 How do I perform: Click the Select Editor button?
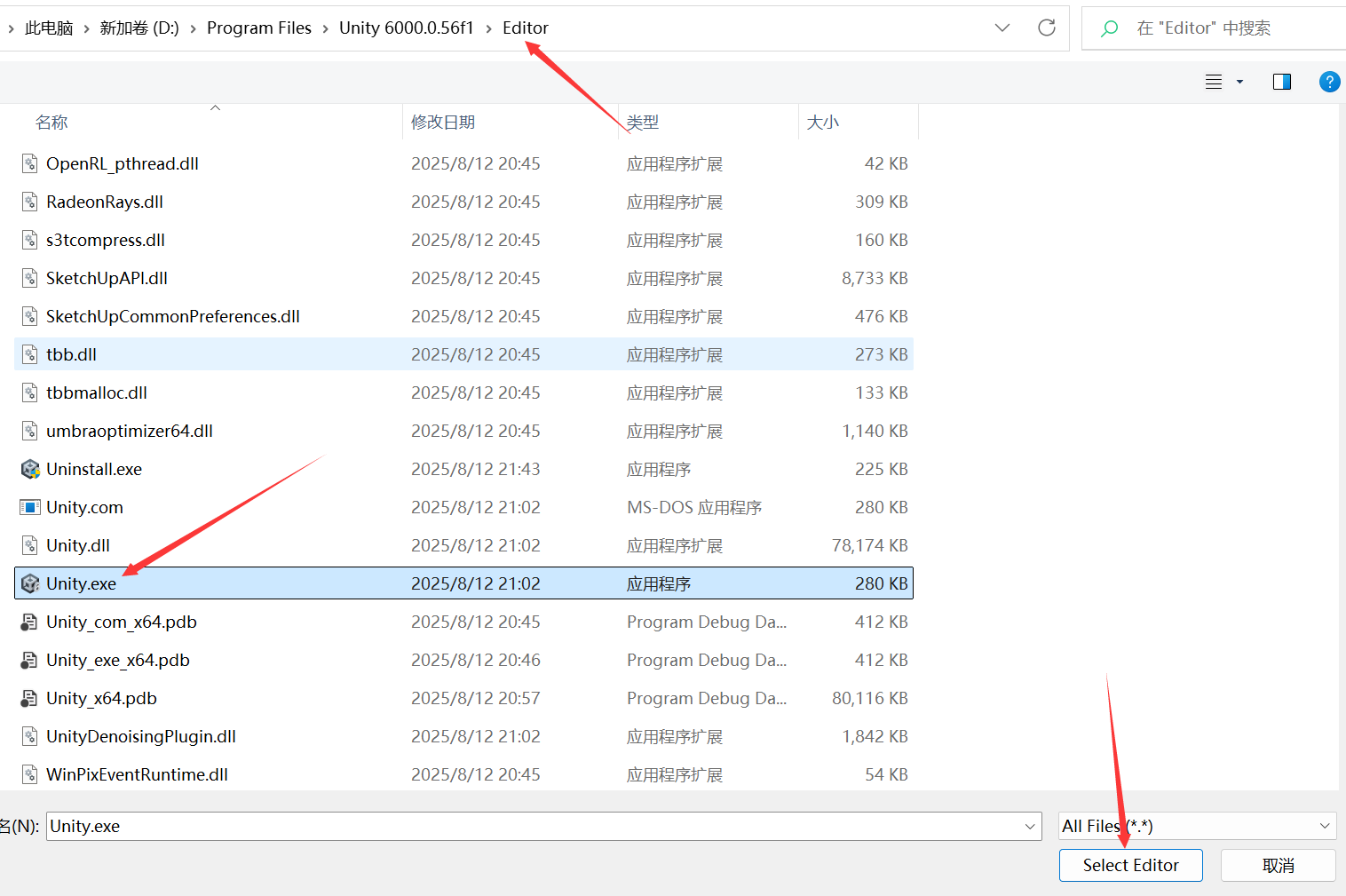(x=1131, y=865)
